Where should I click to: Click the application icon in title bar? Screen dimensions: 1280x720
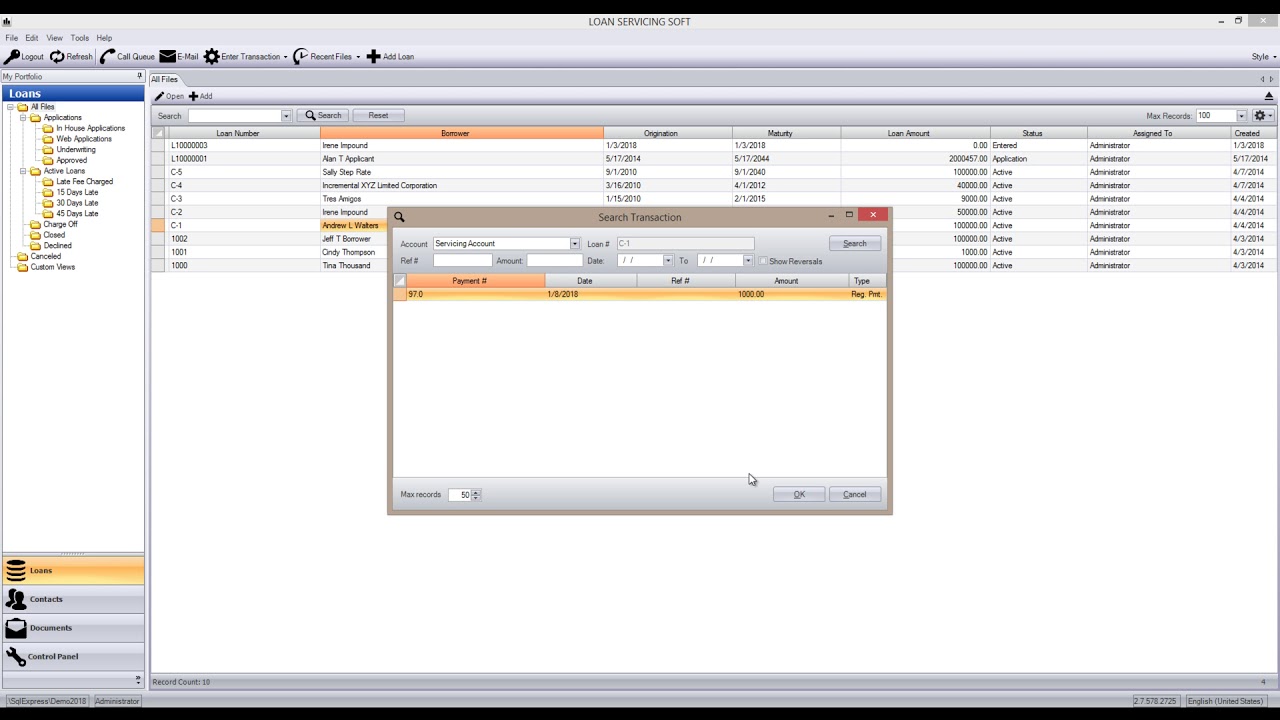click(7, 21)
